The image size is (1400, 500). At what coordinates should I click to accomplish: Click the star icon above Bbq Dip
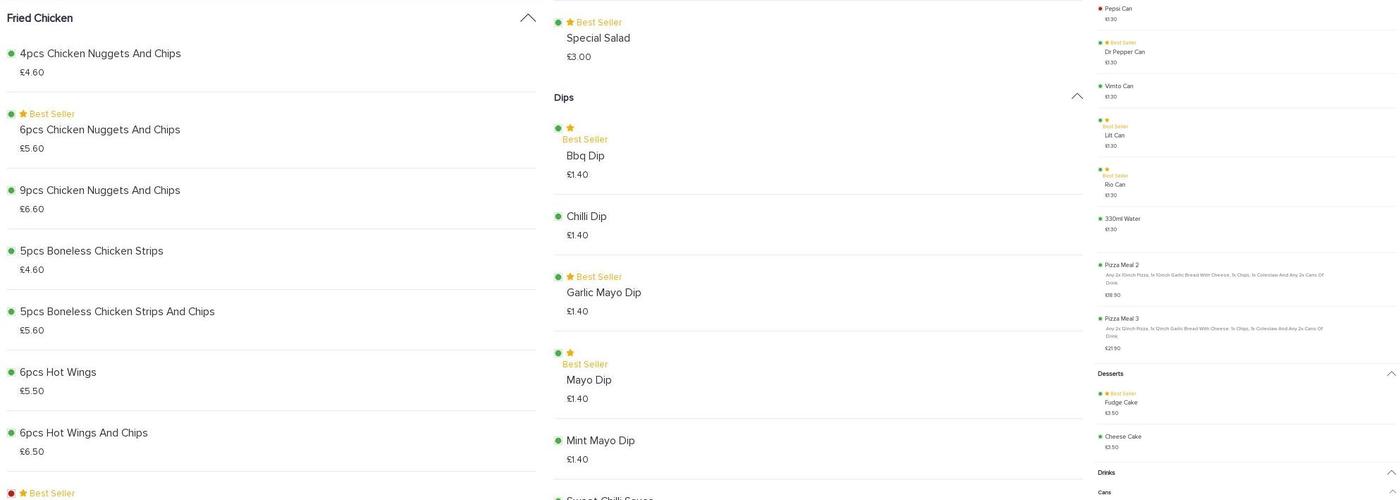point(570,128)
